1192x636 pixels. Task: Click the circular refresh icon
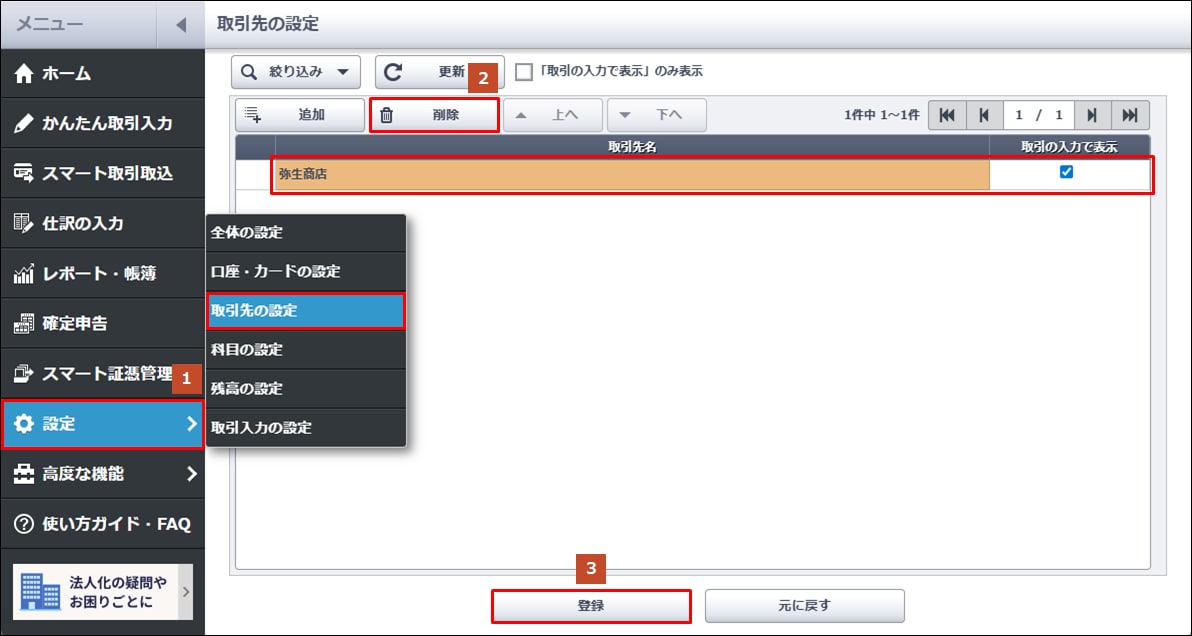click(392, 72)
